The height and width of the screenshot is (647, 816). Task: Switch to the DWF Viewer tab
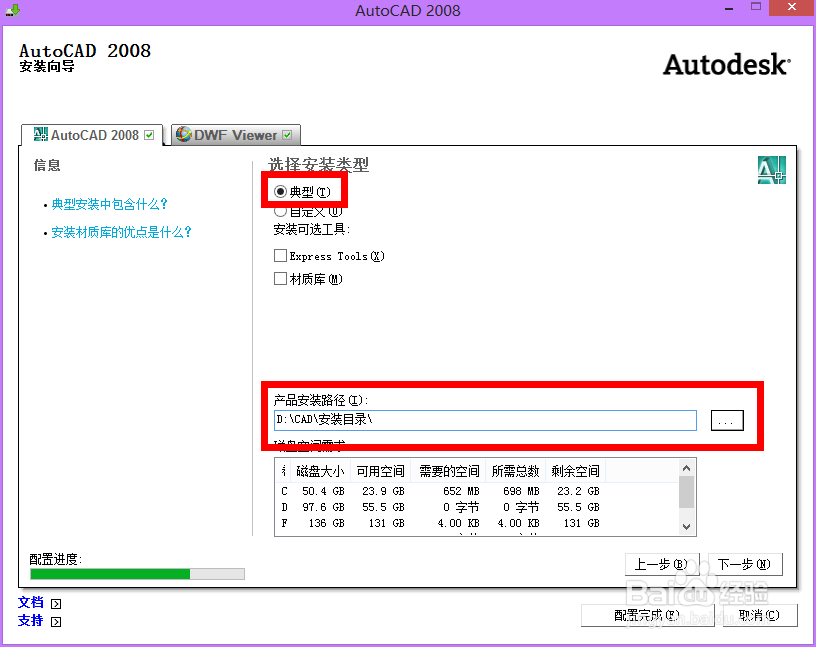coord(236,135)
